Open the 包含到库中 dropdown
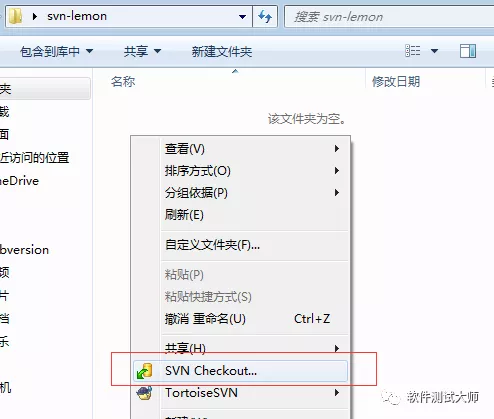This screenshot has width=494, height=419. 56,52
